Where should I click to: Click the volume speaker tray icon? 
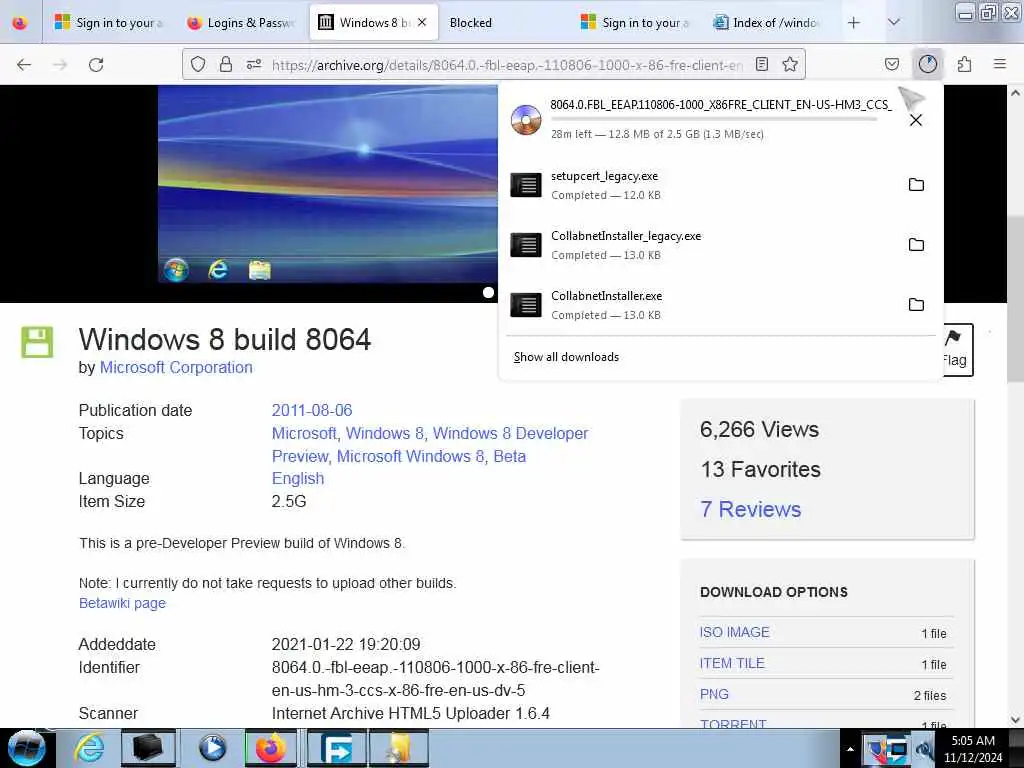(x=924, y=750)
